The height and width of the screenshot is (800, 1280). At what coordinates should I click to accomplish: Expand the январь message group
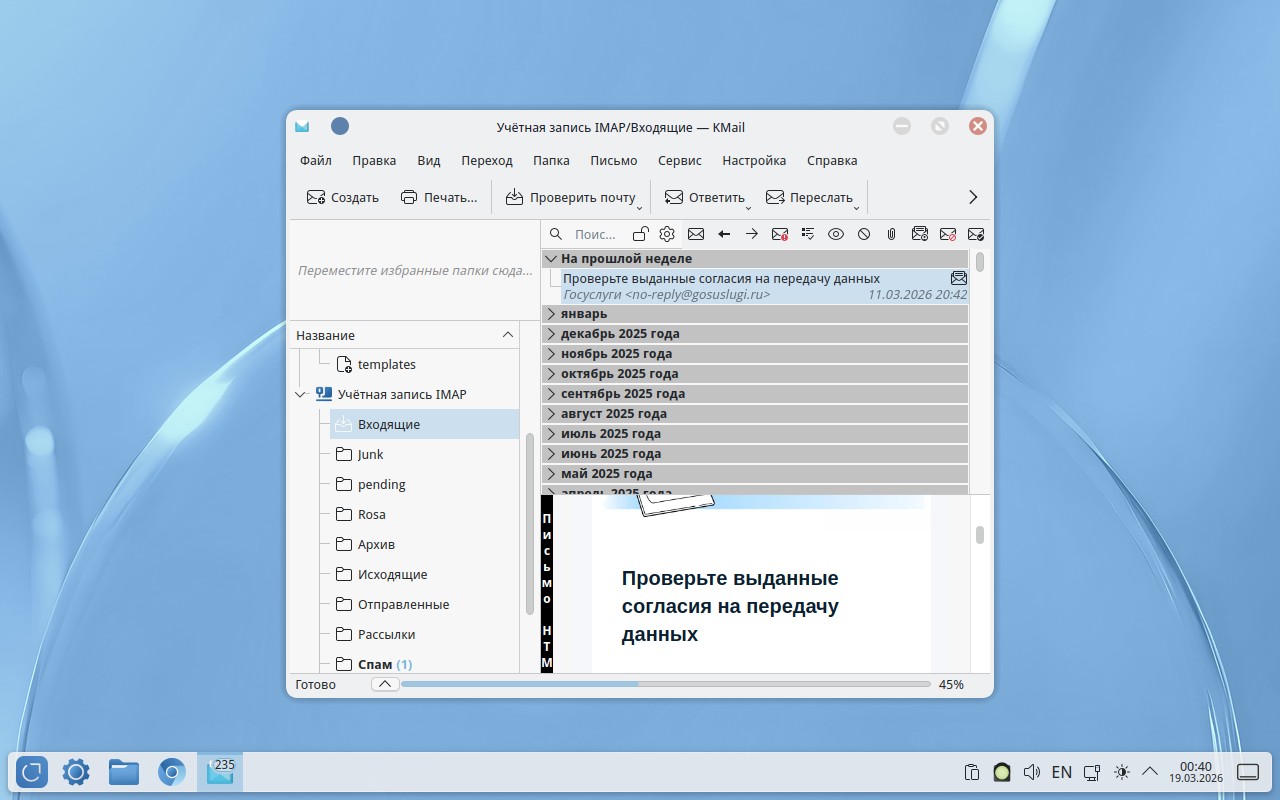[551, 314]
